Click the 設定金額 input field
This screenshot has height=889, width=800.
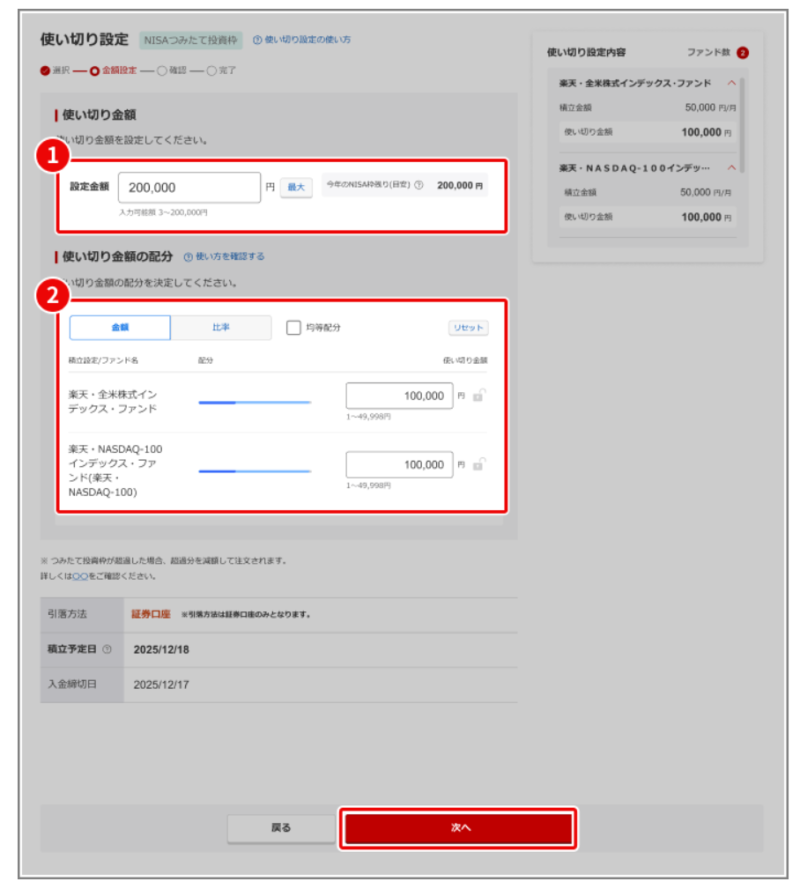click(189, 187)
